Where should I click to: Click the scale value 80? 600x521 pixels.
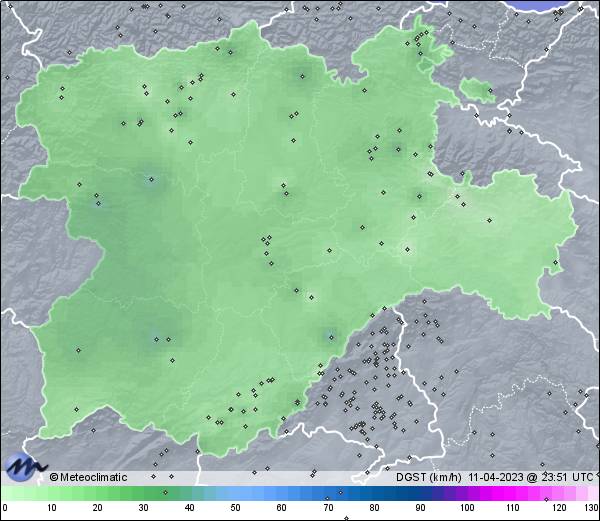[374, 508]
